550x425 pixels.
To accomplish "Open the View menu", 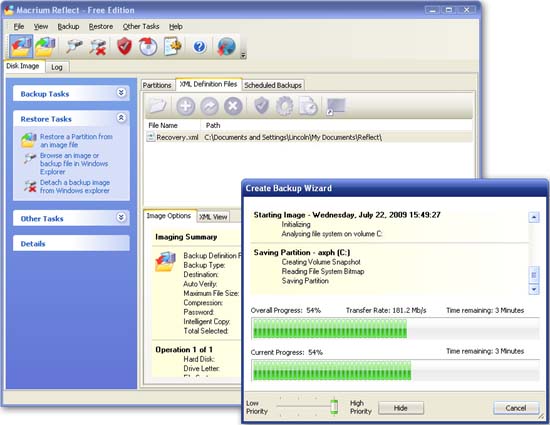I will (41, 27).
